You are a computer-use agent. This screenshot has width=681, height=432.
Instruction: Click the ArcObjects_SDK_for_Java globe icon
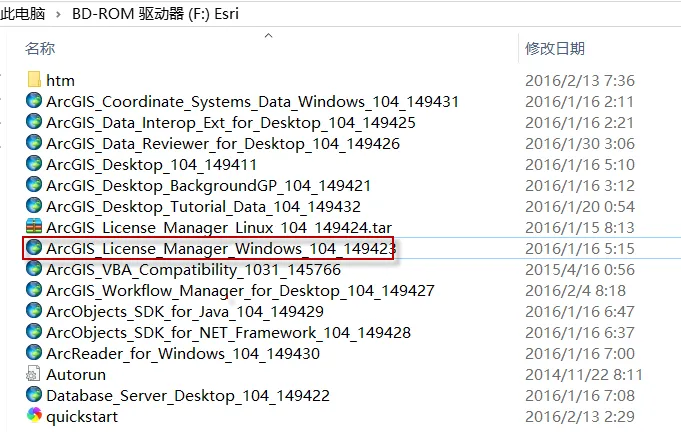point(34,311)
